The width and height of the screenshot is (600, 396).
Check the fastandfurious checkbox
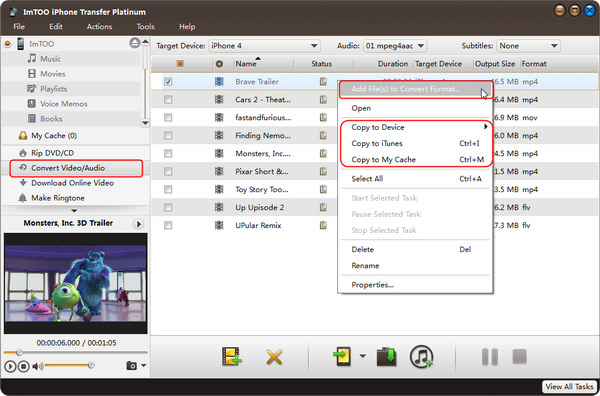tap(168, 117)
